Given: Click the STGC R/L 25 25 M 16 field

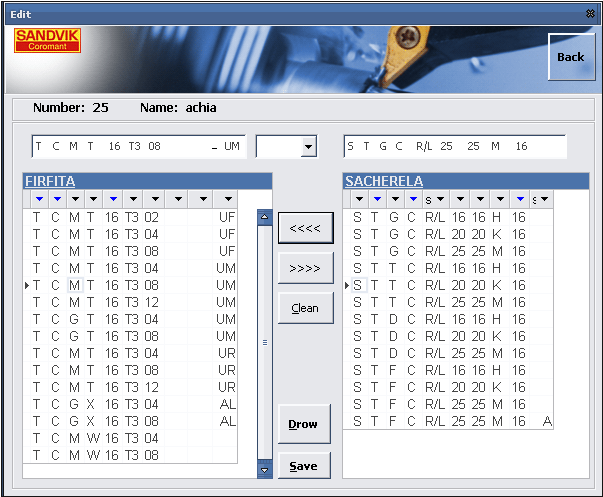Looking at the screenshot, I should [453, 147].
